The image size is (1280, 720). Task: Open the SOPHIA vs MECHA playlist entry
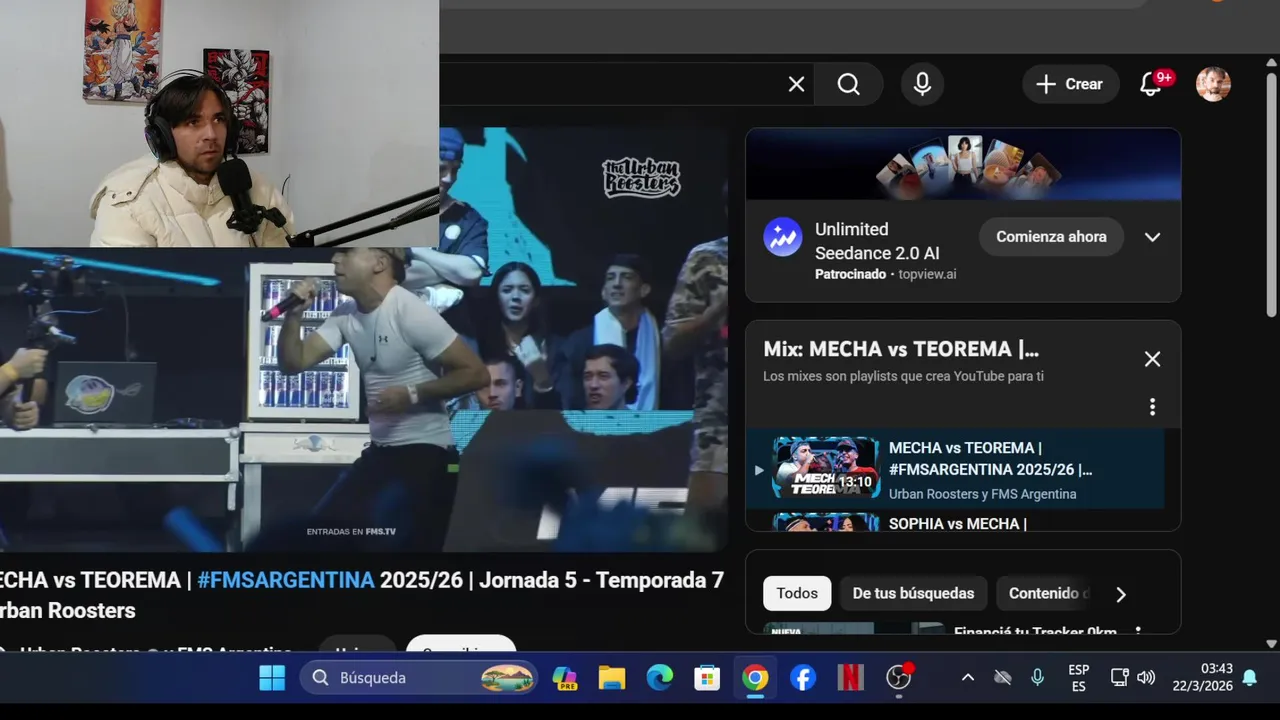tap(957, 523)
